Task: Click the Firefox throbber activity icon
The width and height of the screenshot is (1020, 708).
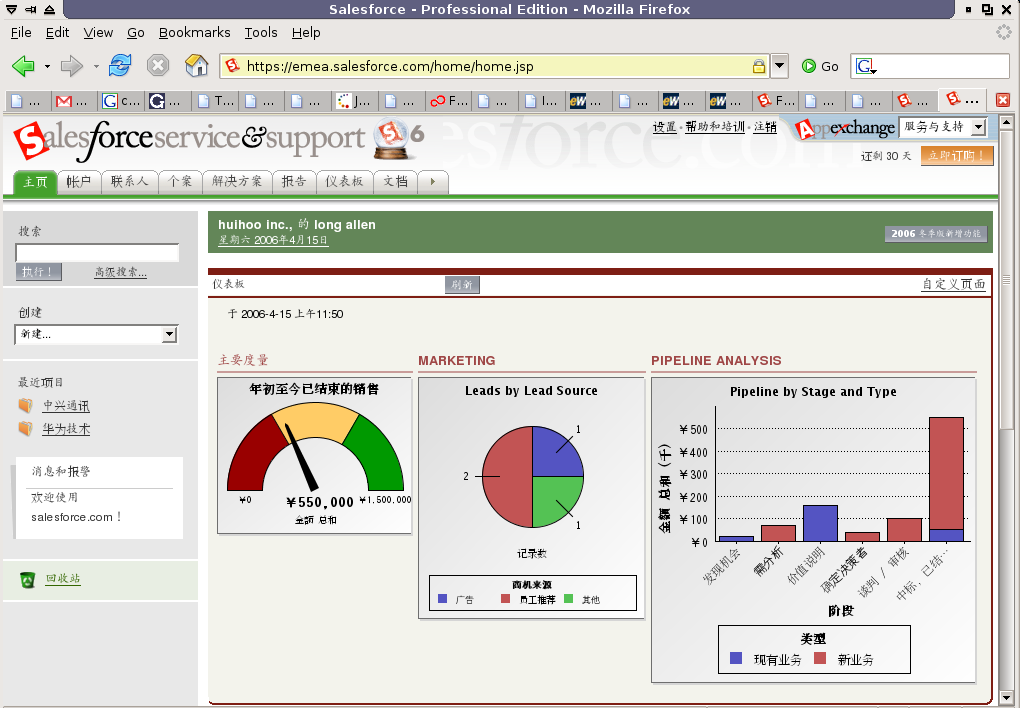Action: 1004,32
